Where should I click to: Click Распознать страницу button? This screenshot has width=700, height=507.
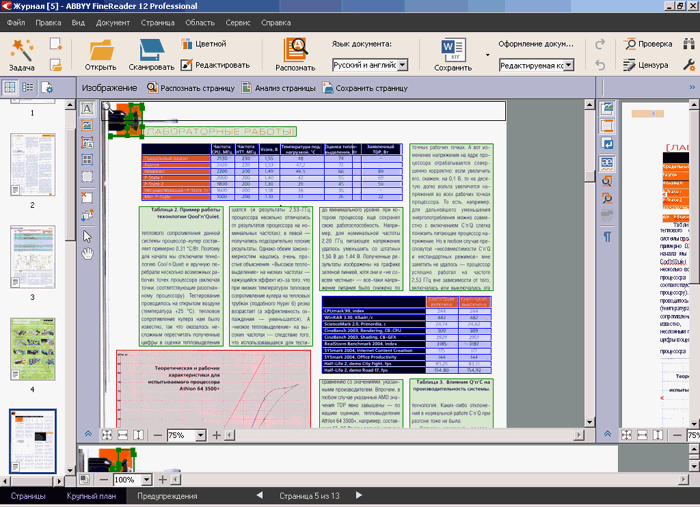[191, 88]
